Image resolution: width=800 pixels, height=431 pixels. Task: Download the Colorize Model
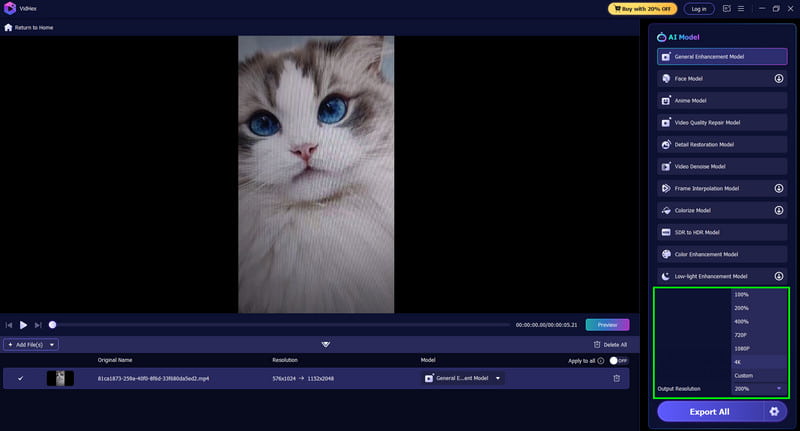pyautogui.click(x=778, y=210)
